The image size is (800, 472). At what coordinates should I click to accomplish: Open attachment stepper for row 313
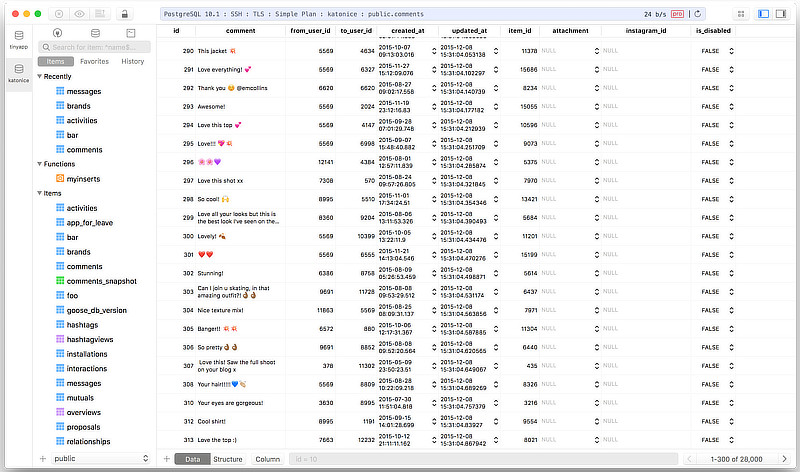pyautogui.click(x=596, y=439)
